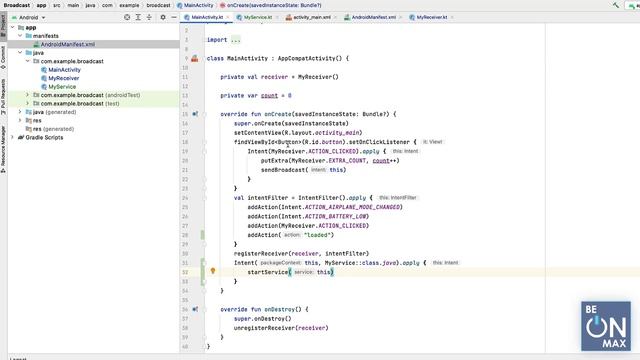The height and width of the screenshot is (360, 640).
Task: Close the AndroidManifest.xml tab
Action: (400, 18)
